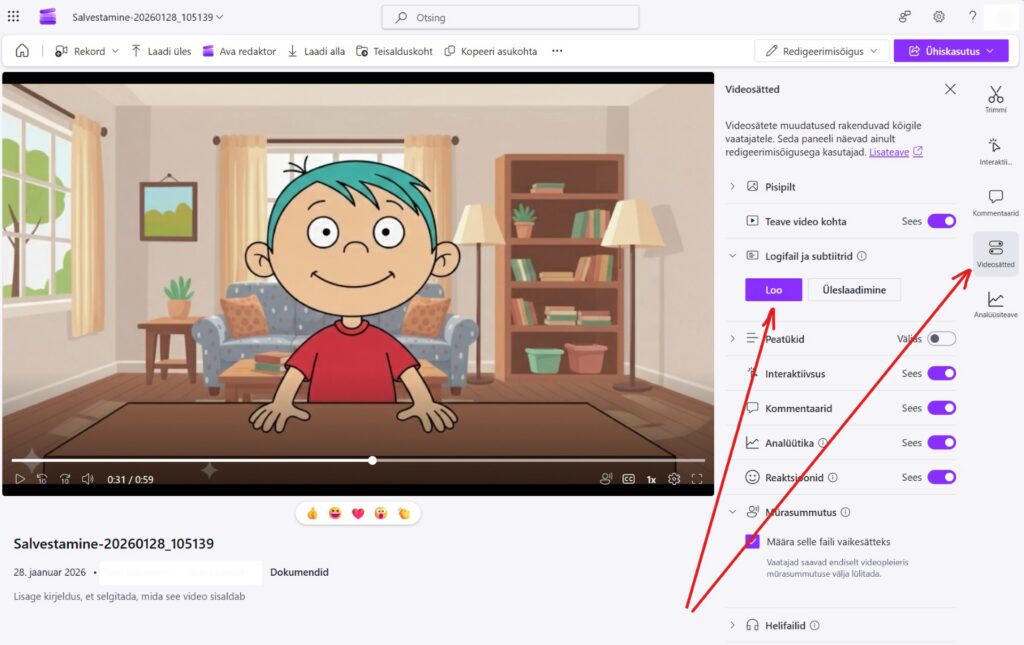The height and width of the screenshot is (645, 1024).
Task: Enable the Peatükid toggle
Action: 941,339
